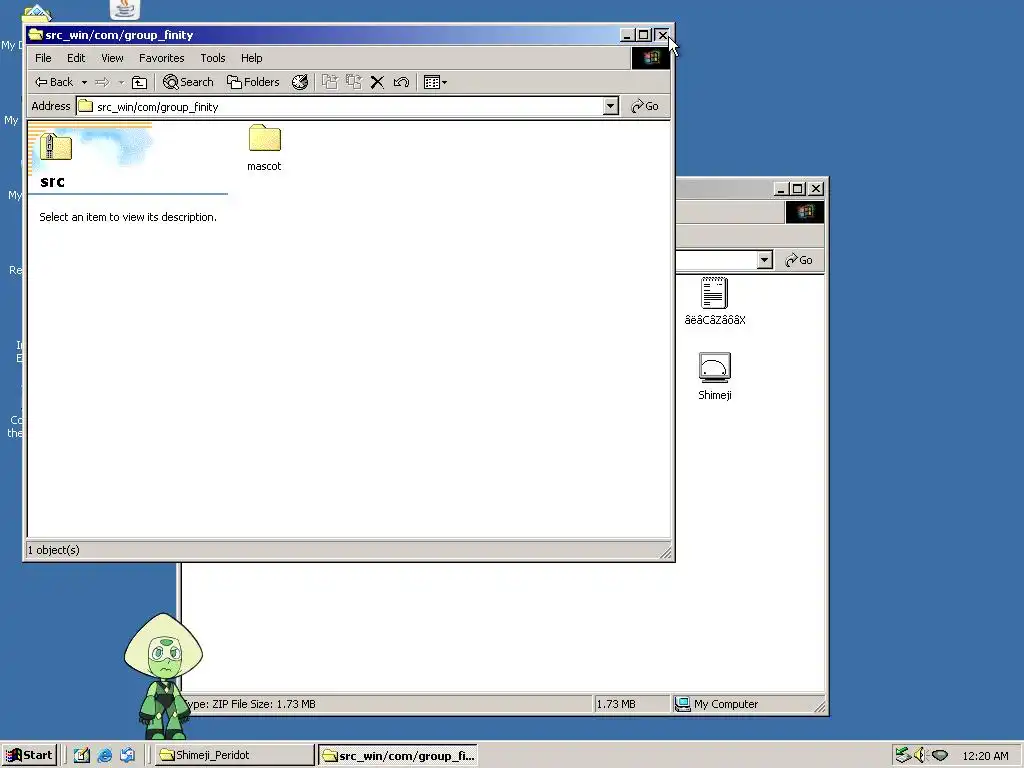Select the Shimeji file icon
The height and width of the screenshot is (768, 1024).
714,377
